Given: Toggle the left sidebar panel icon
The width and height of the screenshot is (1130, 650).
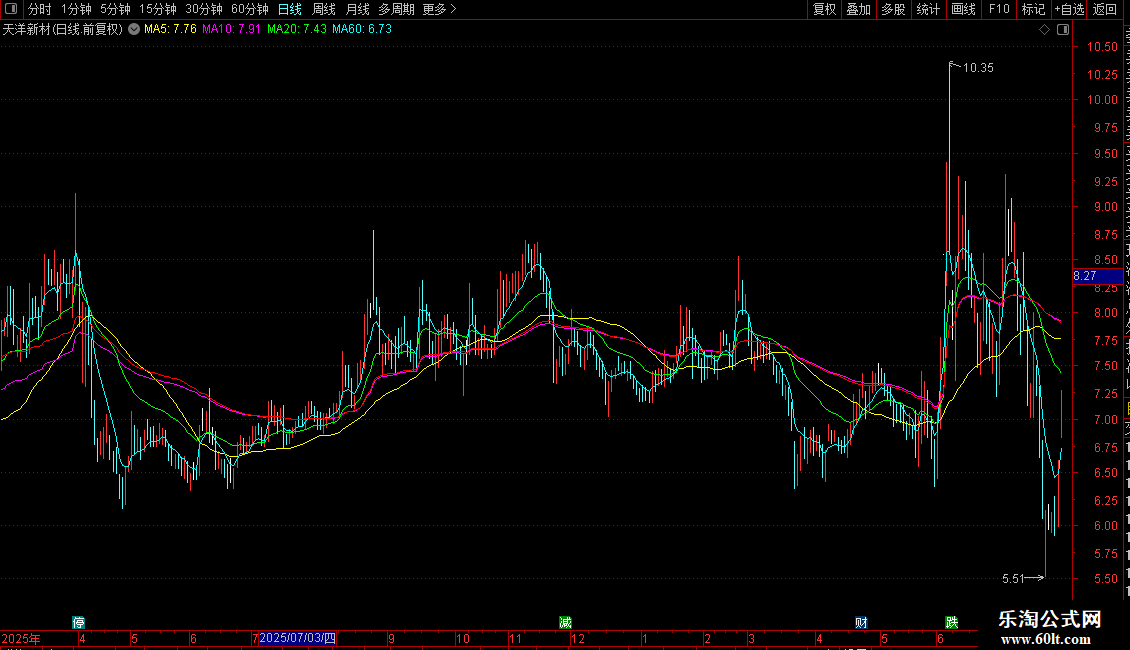Looking at the screenshot, I should coord(11,9).
